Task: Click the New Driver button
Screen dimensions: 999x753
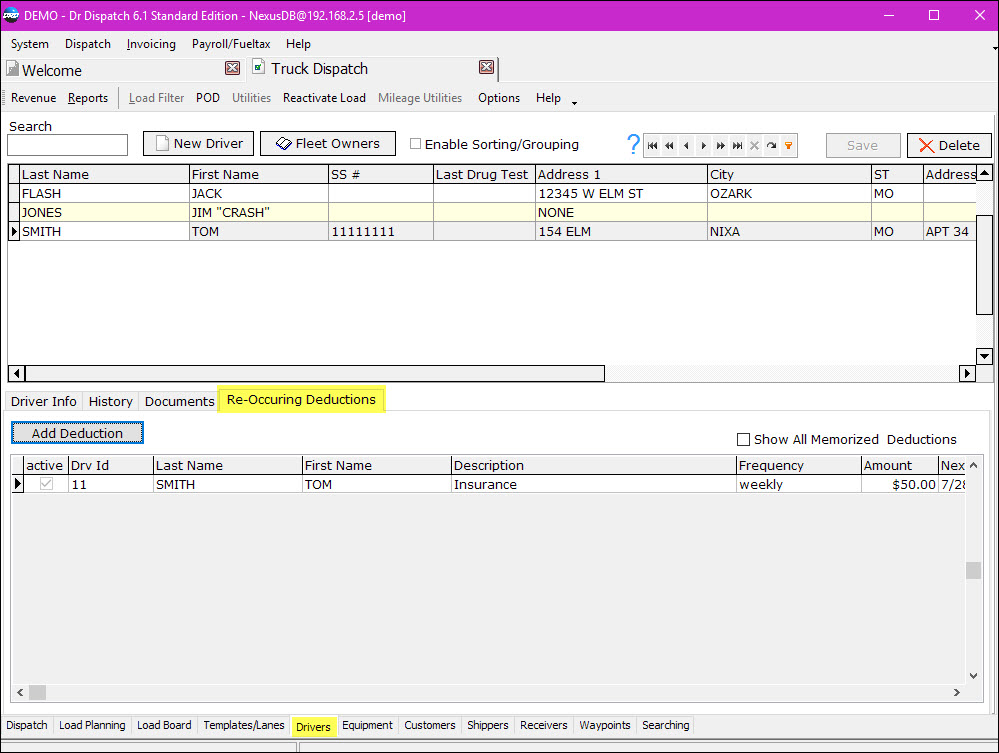Action: 199,143
